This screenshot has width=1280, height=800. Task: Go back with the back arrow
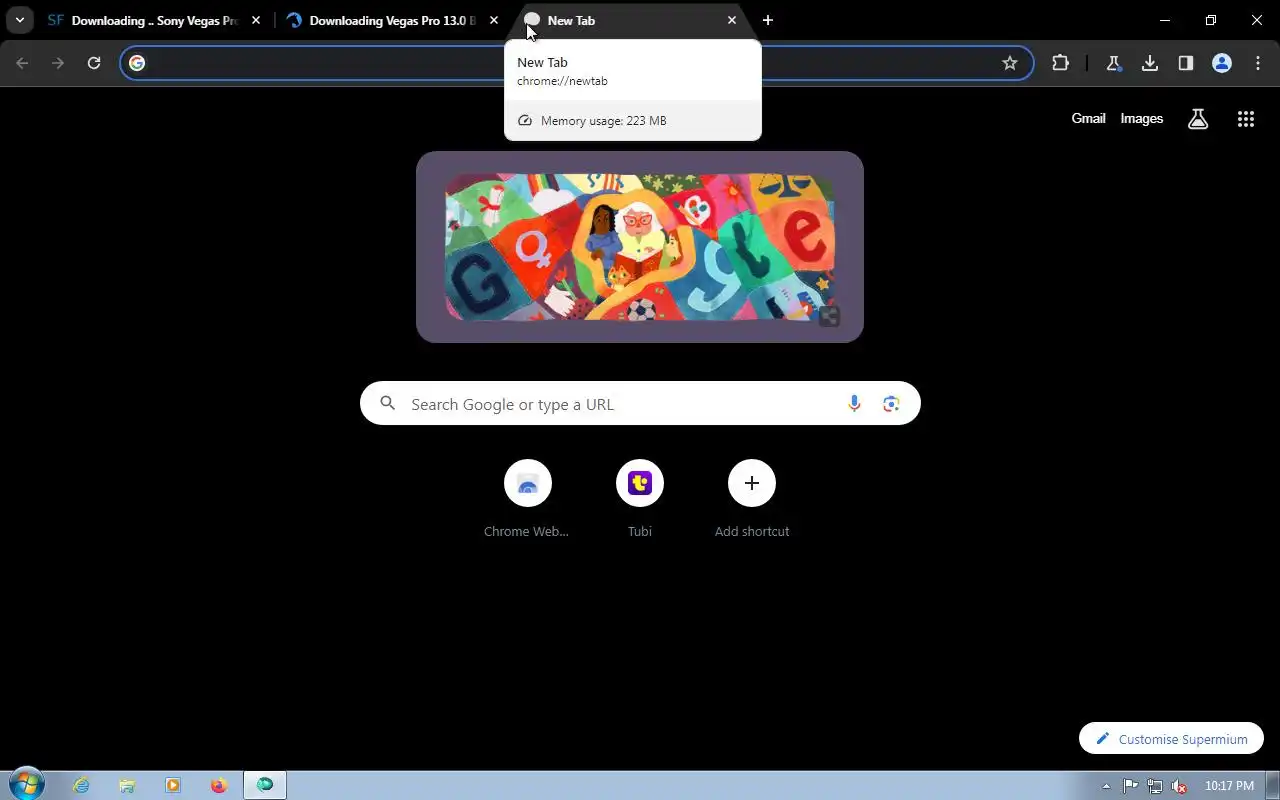pyautogui.click(x=22, y=63)
